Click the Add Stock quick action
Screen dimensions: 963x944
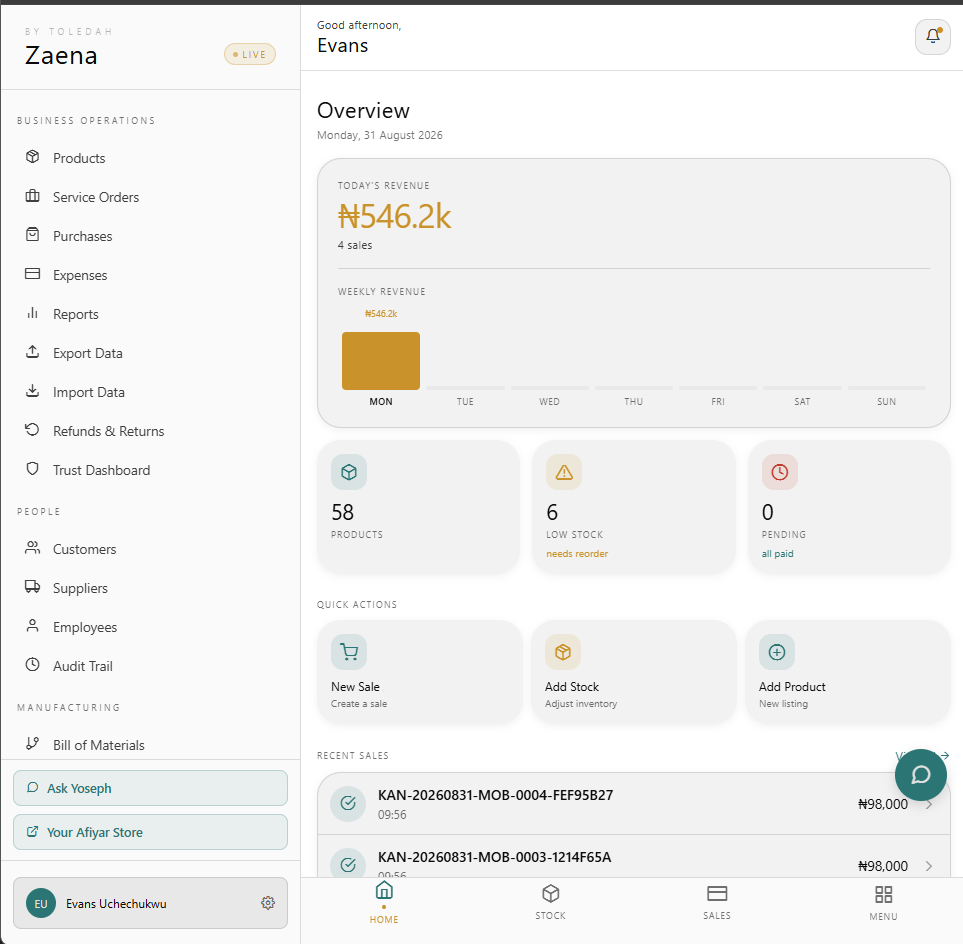pos(634,672)
